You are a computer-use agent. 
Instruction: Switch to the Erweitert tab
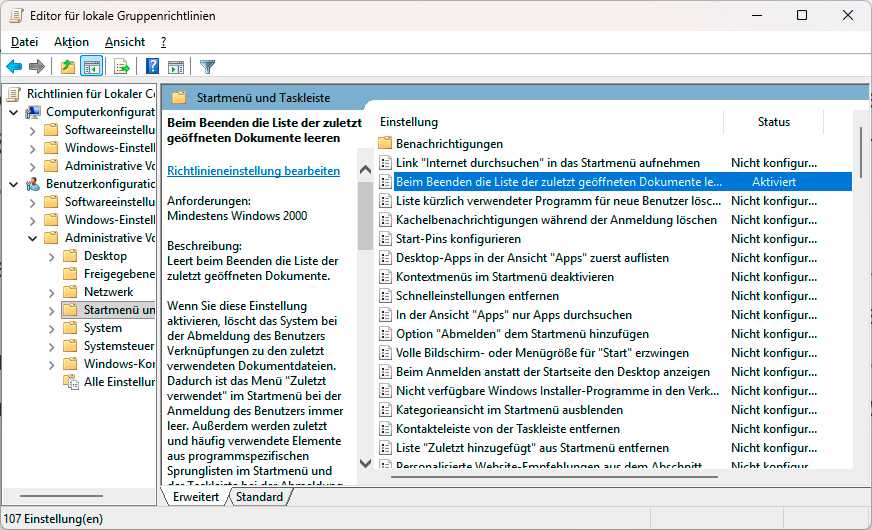[196, 497]
